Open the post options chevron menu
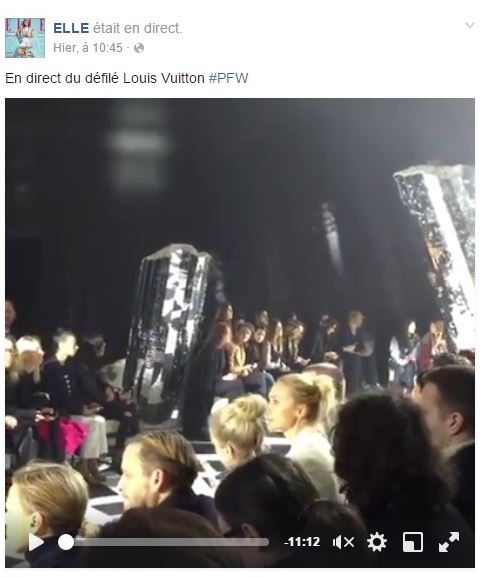This screenshot has height=577, width=480. point(470,25)
